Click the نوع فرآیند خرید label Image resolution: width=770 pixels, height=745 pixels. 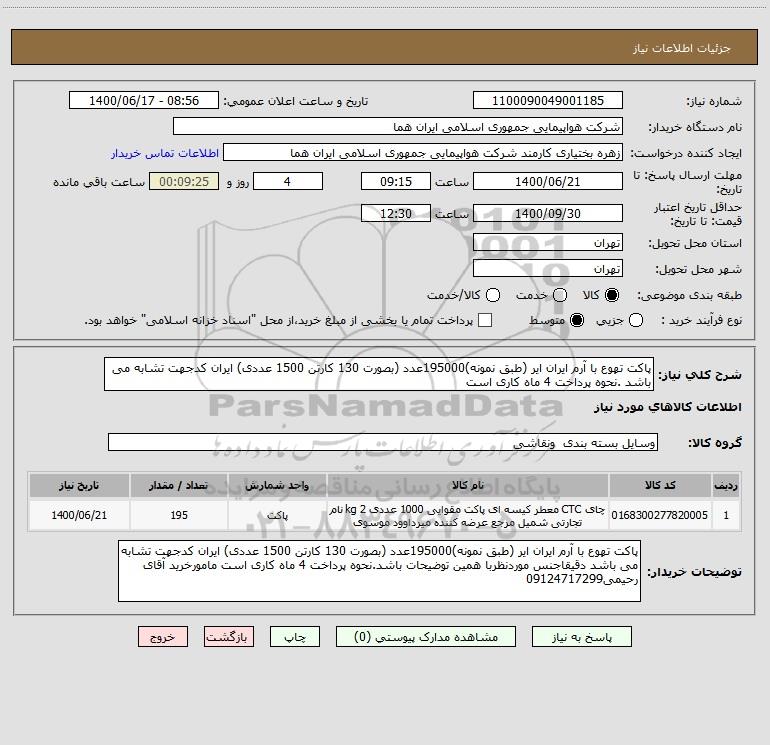701,320
